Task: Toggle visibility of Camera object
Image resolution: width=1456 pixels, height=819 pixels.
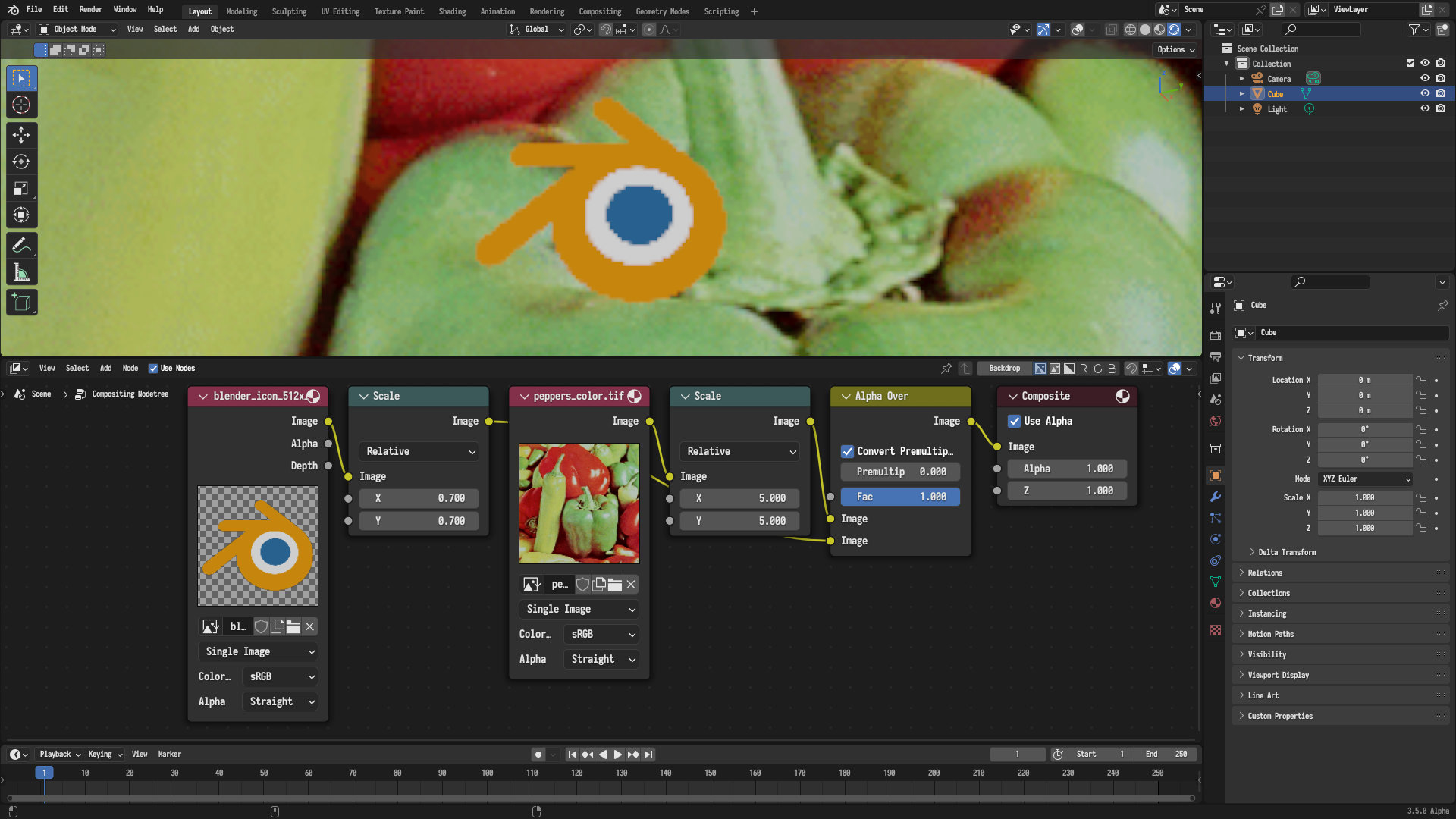Action: coord(1425,78)
